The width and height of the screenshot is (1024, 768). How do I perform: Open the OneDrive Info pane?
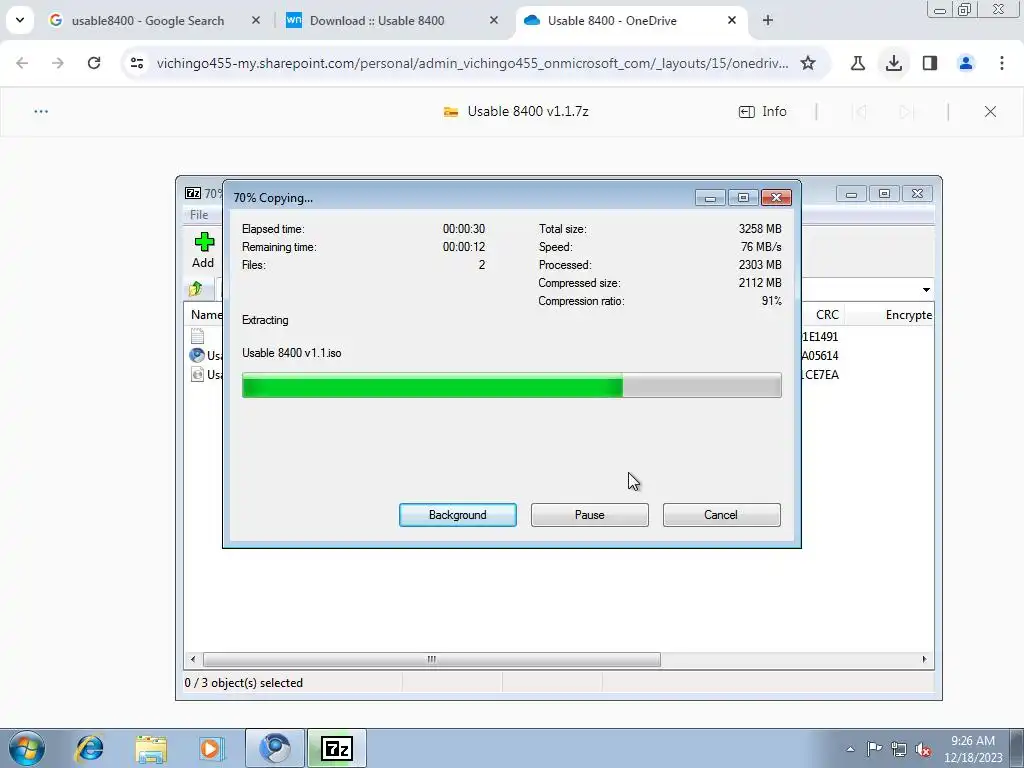click(x=762, y=112)
